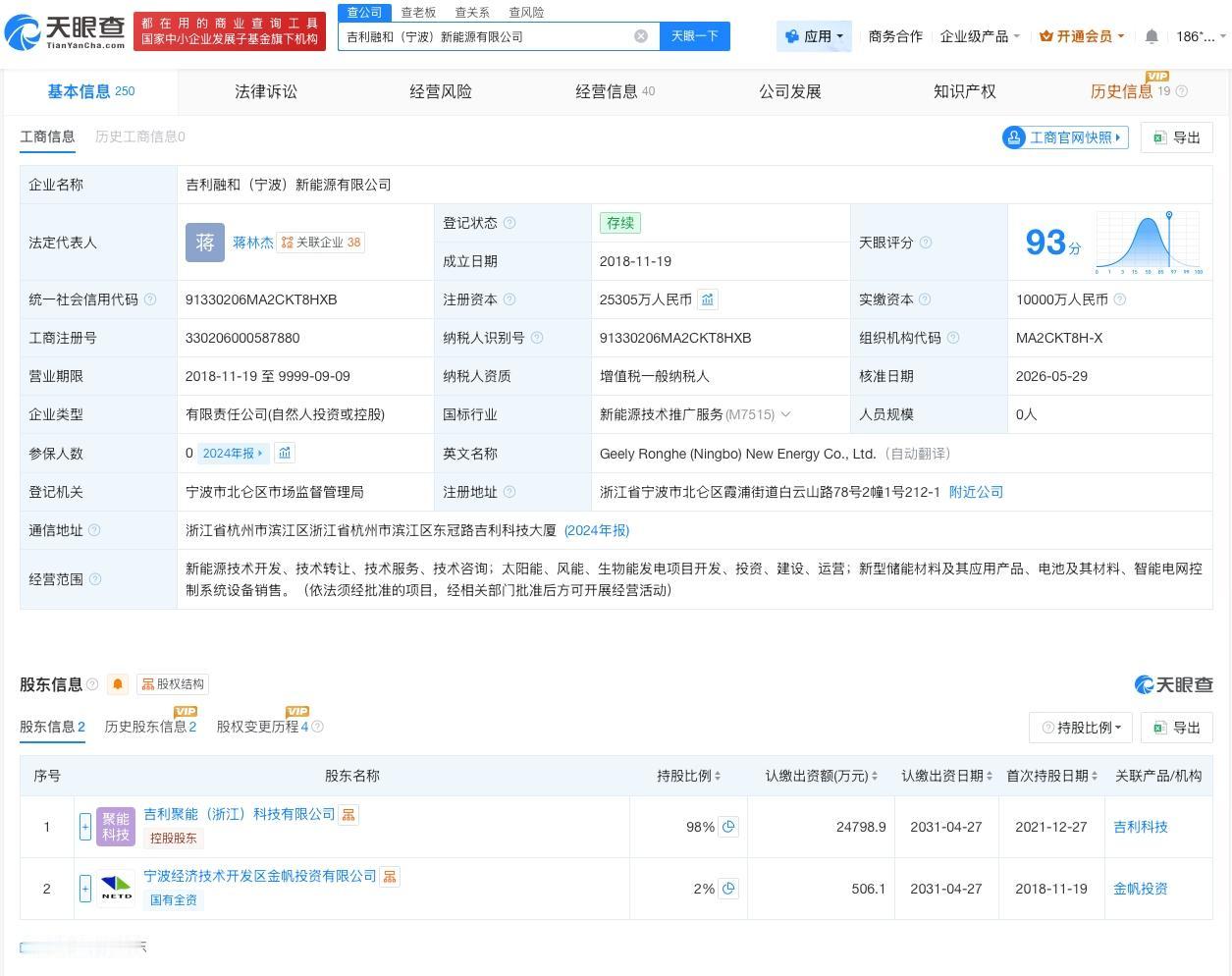Open equity chart icon beside 吉利聚能
1232x976 pixels.
(348, 814)
